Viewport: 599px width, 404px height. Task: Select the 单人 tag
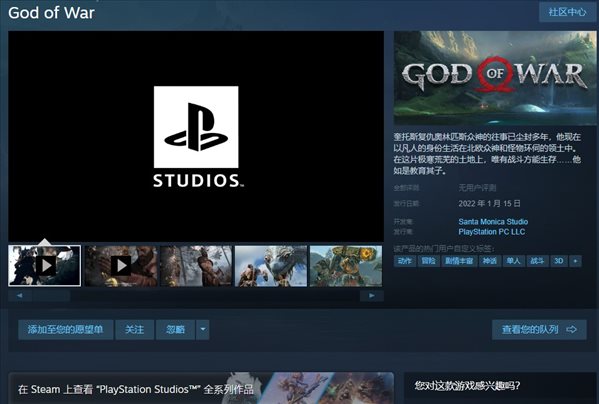tap(513, 261)
